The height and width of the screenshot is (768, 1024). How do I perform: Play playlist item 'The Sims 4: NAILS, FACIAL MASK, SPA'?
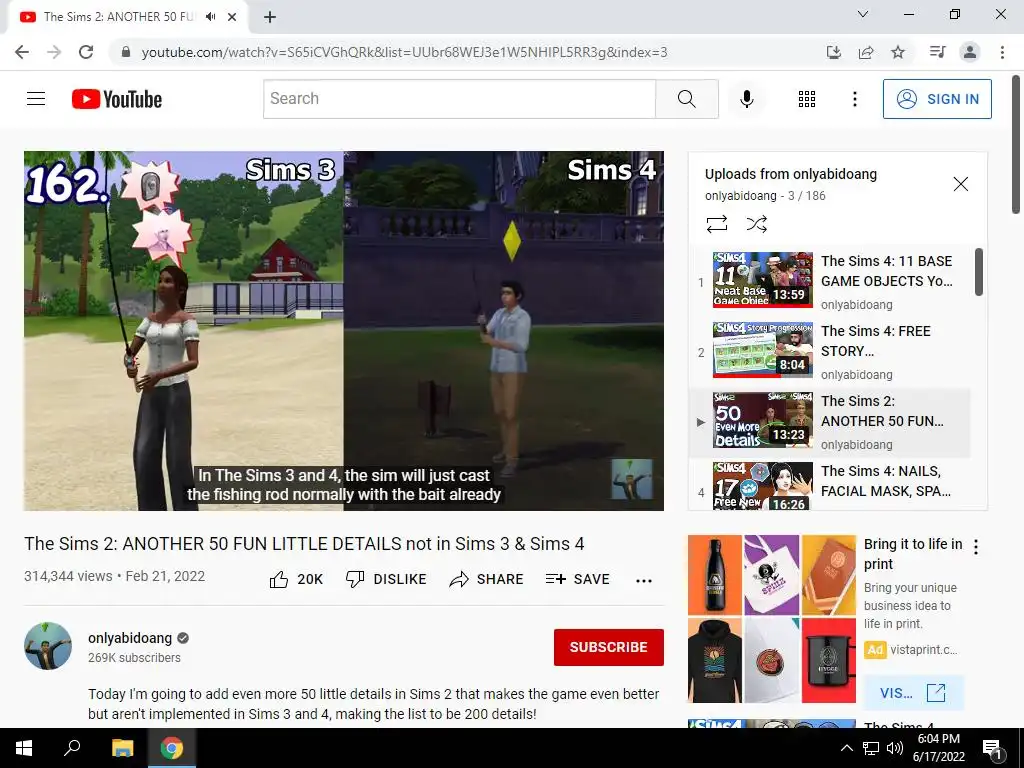(x=829, y=486)
